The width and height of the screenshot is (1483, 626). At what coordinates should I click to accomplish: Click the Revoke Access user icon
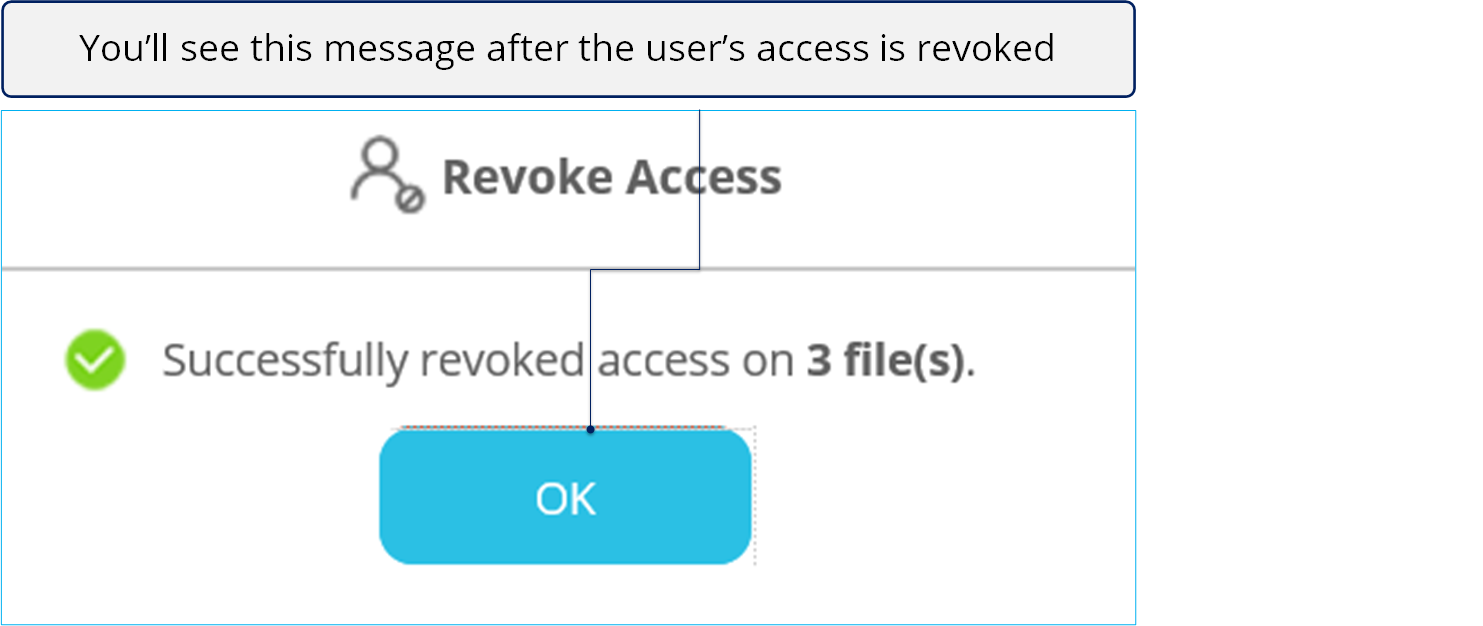(388, 176)
